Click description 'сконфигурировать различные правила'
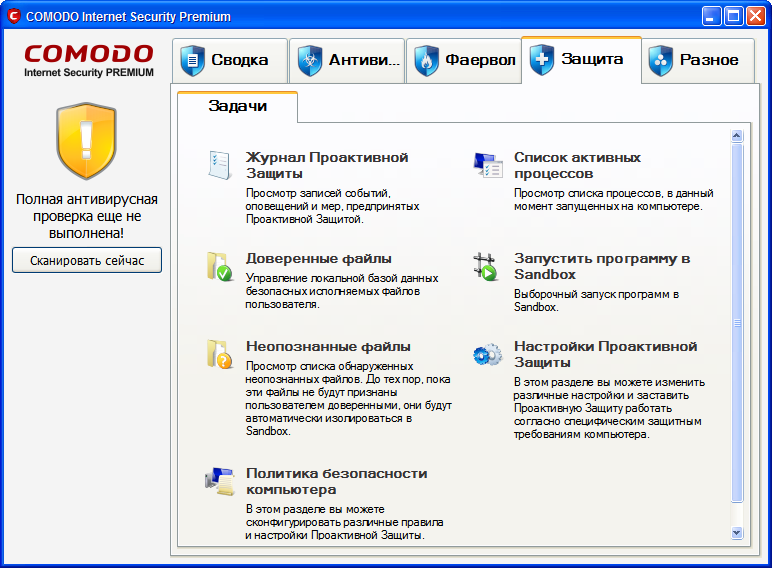772x568 pixels. [x=344, y=522]
